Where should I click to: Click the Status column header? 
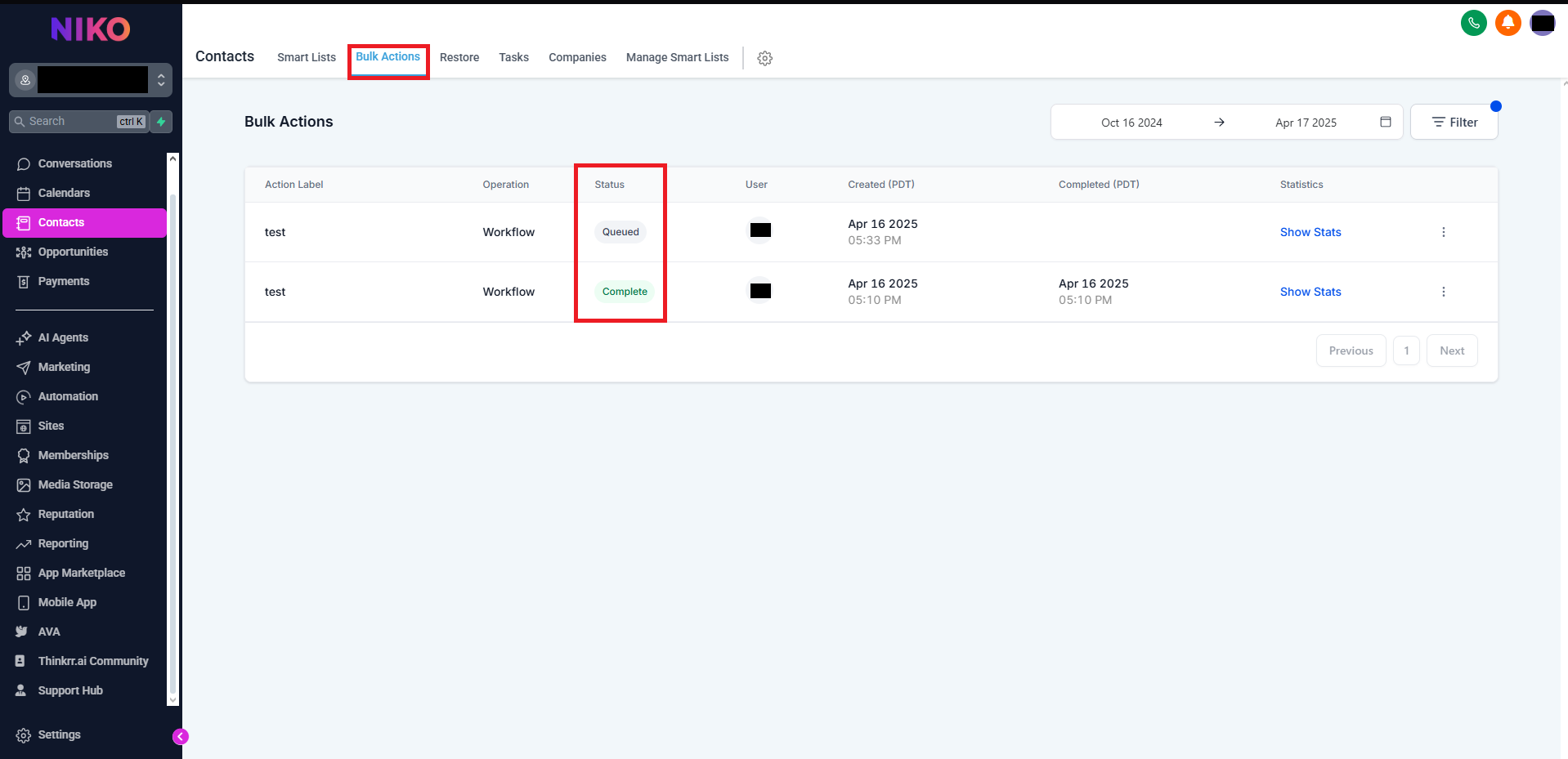(609, 185)
